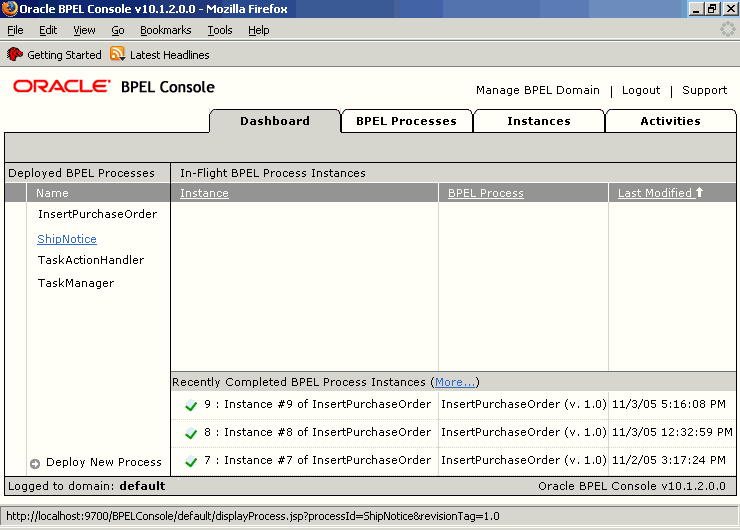This screenshot has width=740, height=530.
Task: Click 'InsertPurchaseOrder (v. 1.0)' in Instance #8 row
Action: pos(523,432)
